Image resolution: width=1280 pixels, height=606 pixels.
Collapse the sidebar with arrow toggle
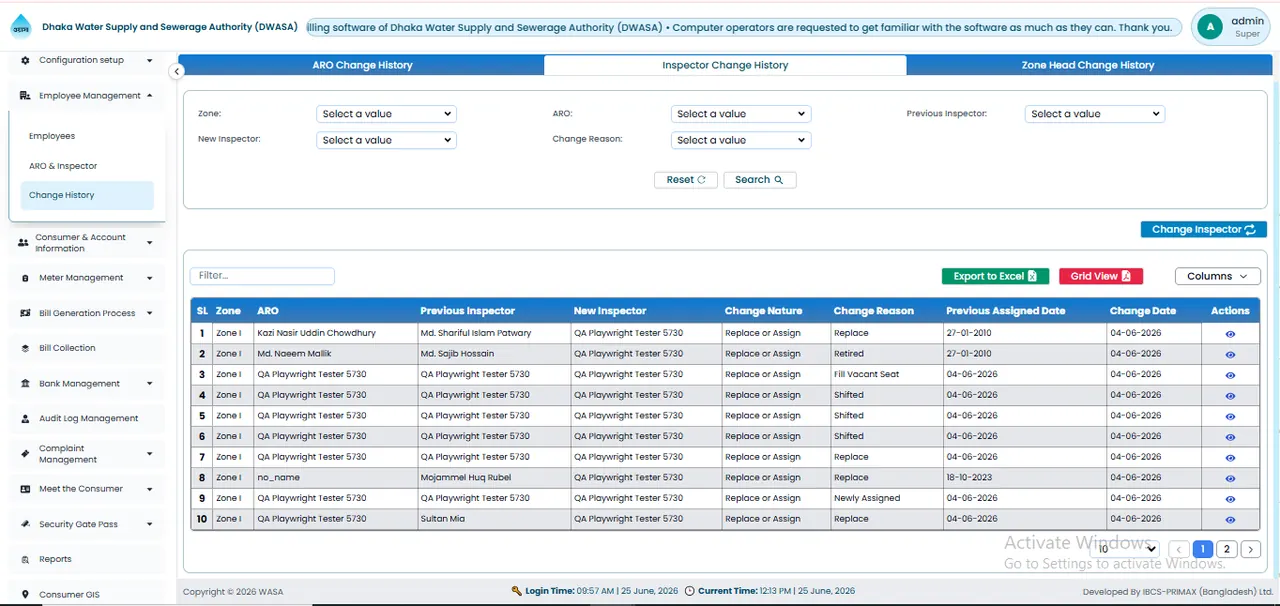176,71
